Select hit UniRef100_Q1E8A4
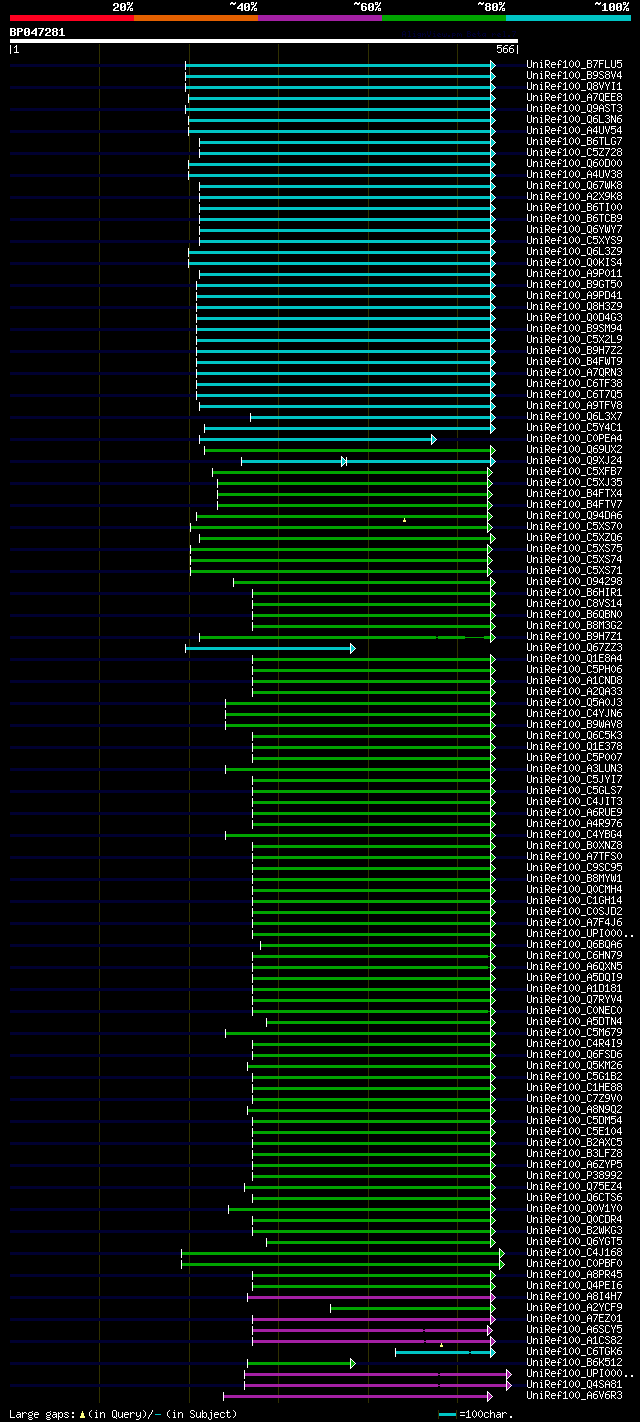This screenshot has height=1422, width=640. pyautogui.click(x=574, y=658)
